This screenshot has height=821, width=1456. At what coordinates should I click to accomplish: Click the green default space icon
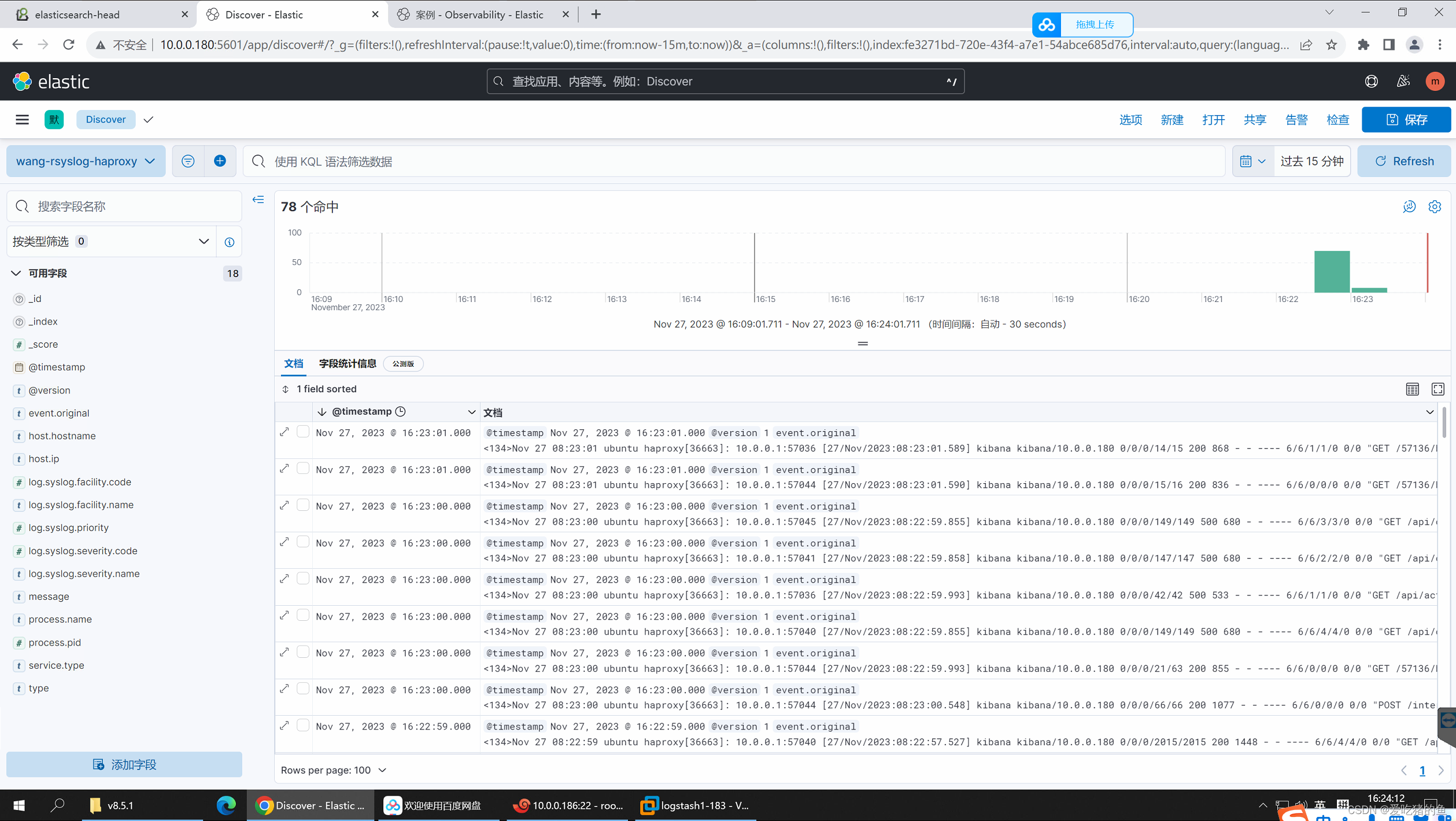tap(54, 120)
